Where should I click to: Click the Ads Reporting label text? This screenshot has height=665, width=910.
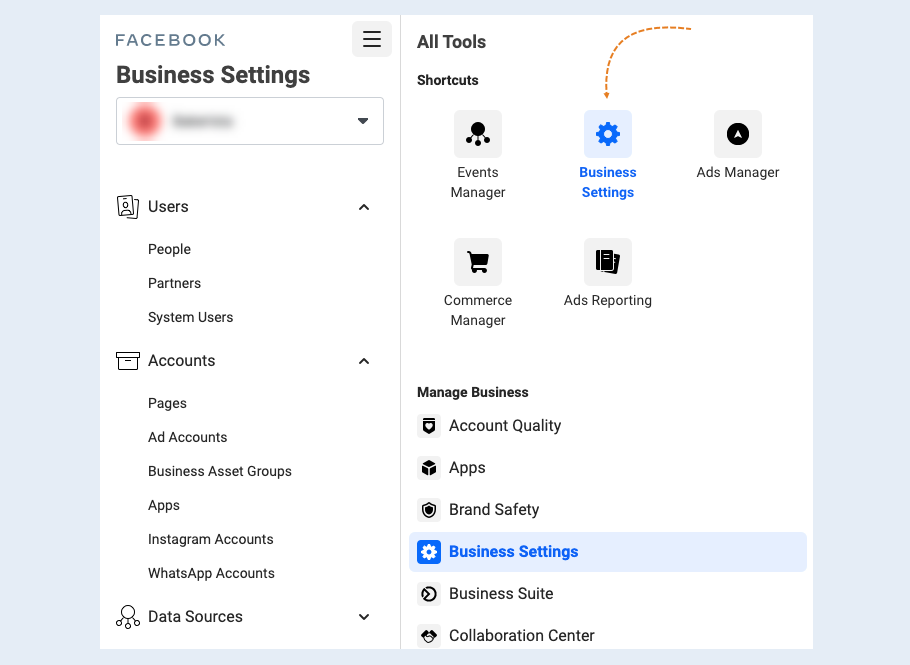pos(608,301)
